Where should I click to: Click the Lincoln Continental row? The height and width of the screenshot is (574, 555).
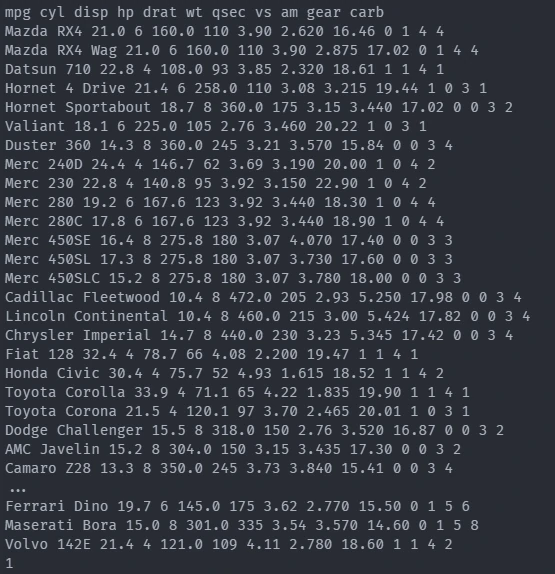[x=268, y=317]
